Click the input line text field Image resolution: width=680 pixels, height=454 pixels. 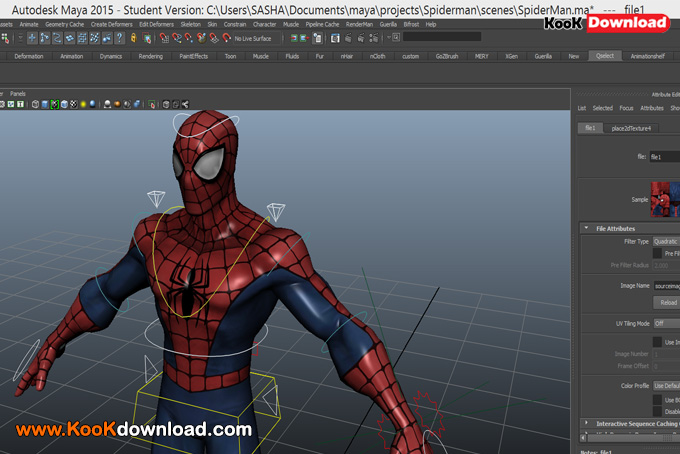(x=442, y=37)
